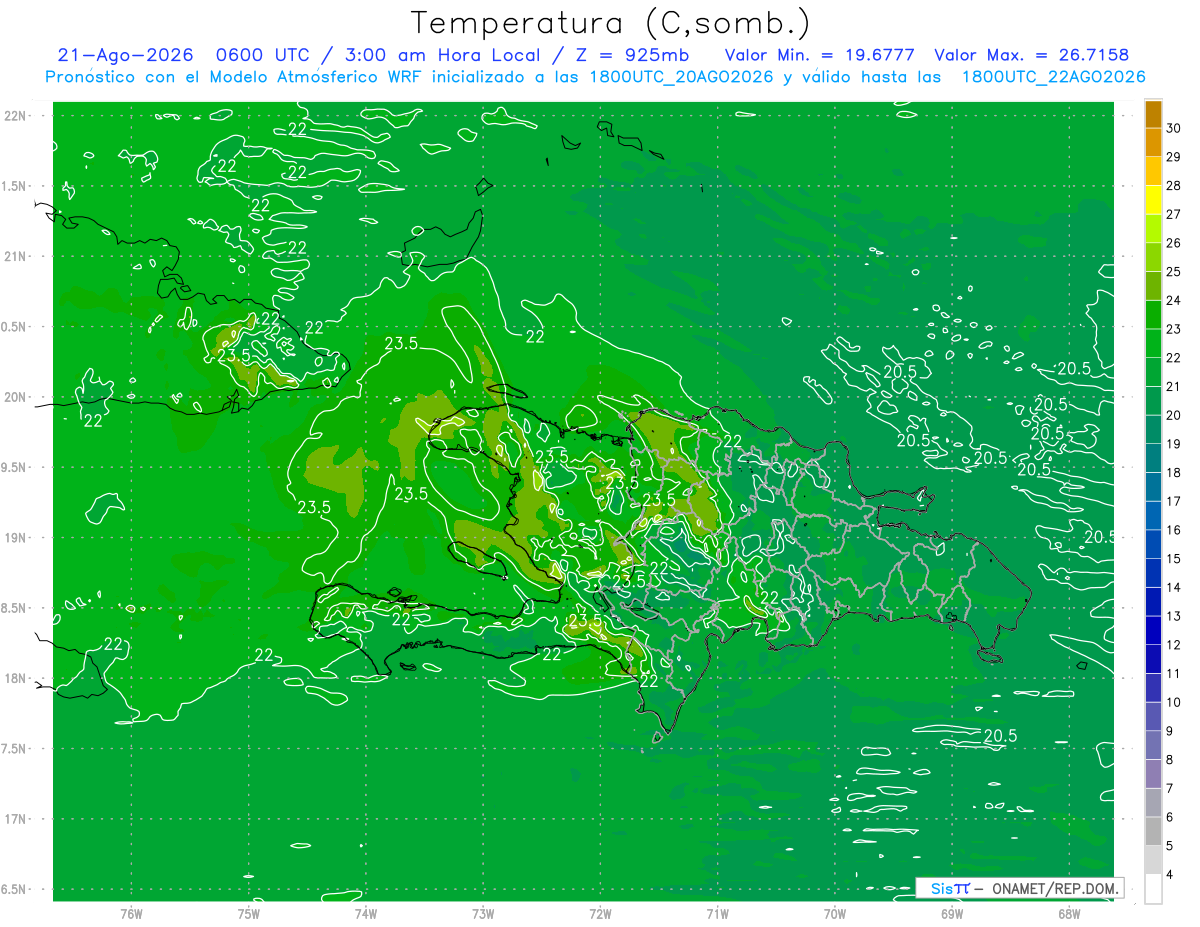Viewport: 1200px width, 927px height.
Task: Click the colorbar tick label '30'
Action: click(x=1173, y=128)
